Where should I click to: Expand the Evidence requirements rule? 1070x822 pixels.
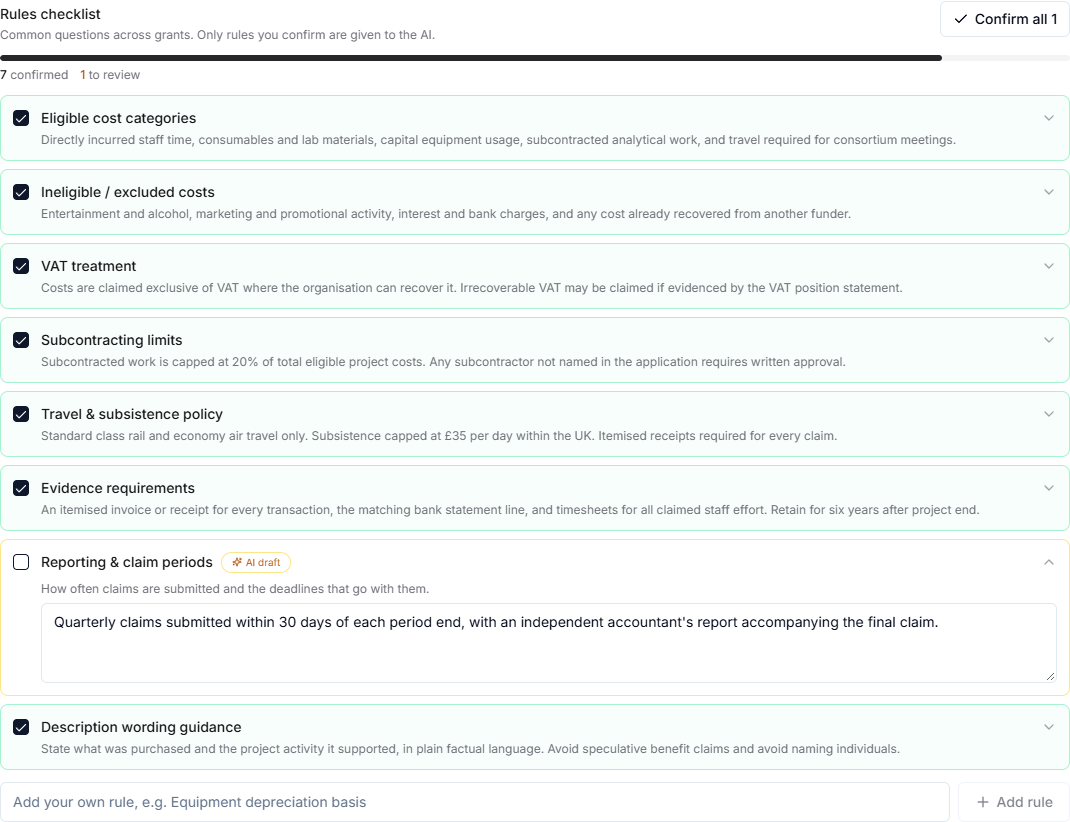[1049, 488]
